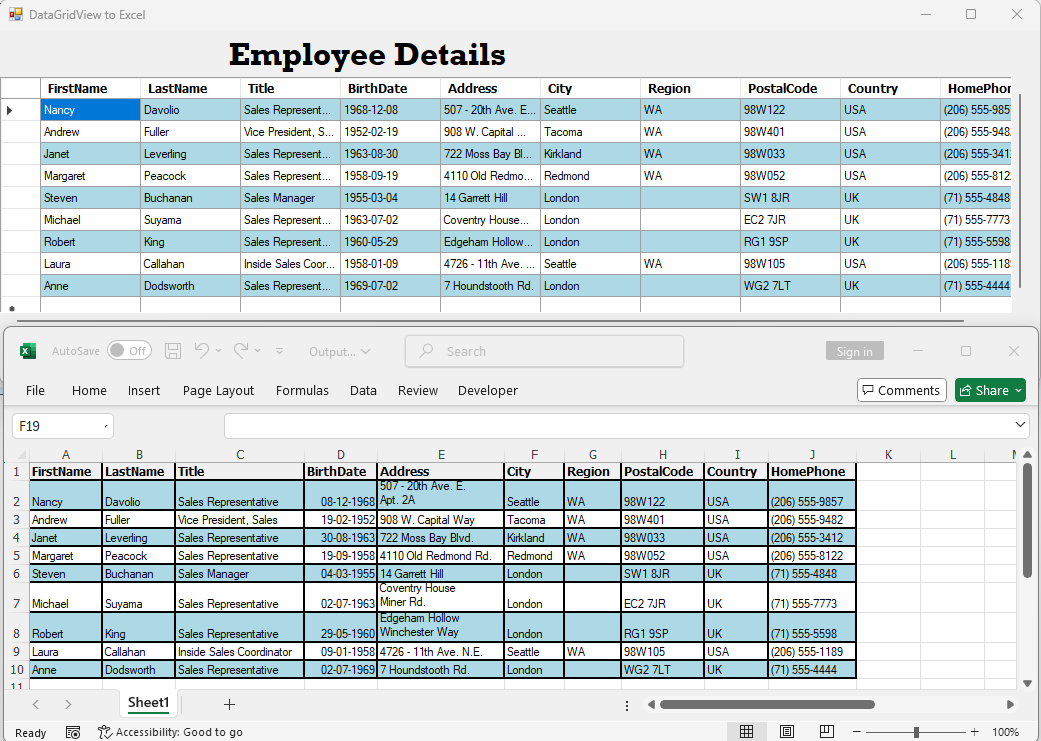Viewport: 1041px width, 741px height.
Task: Click the Share button
Action: [x=989, y=390]
